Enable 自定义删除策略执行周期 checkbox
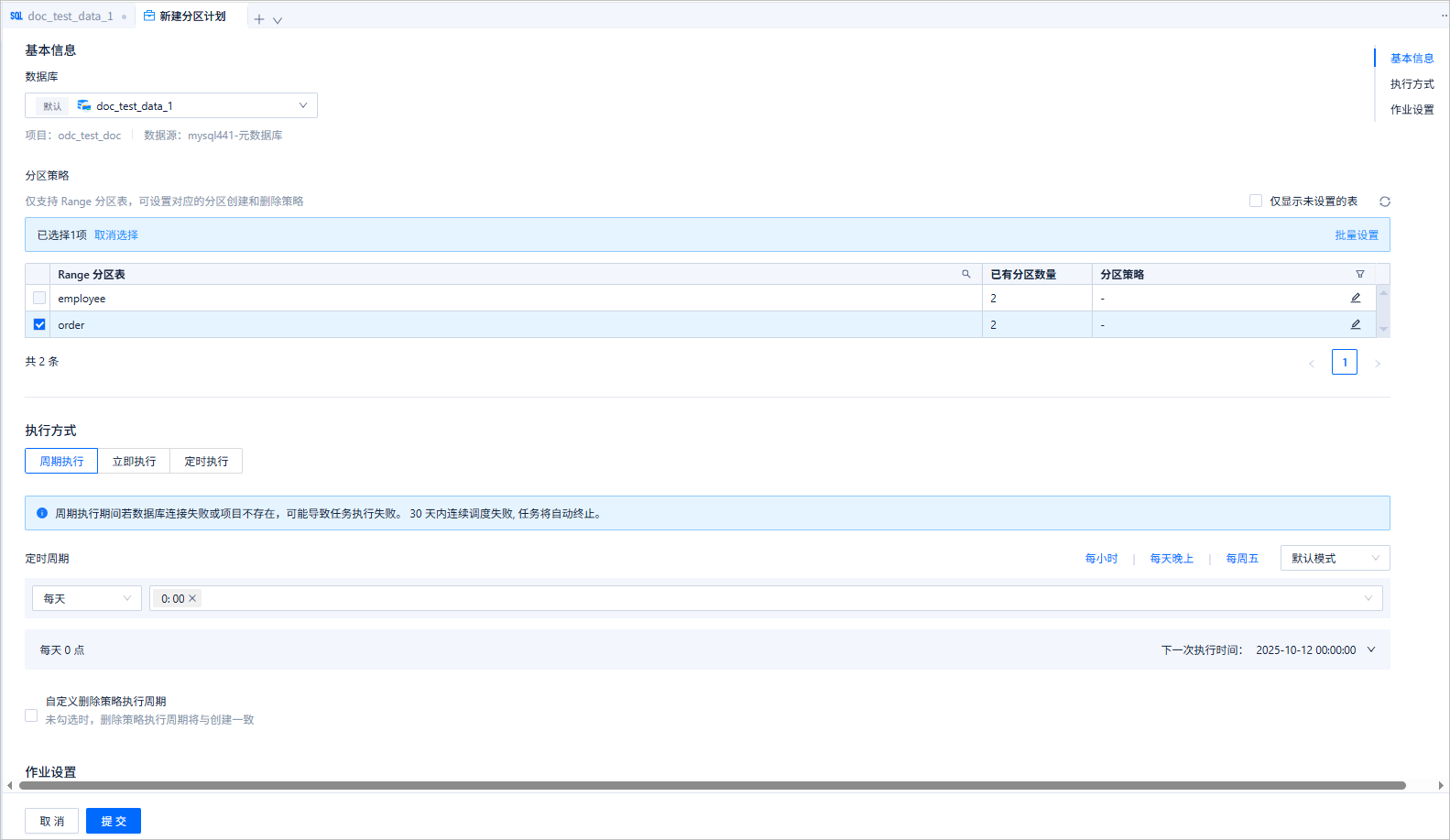 (x=31, y=715)
